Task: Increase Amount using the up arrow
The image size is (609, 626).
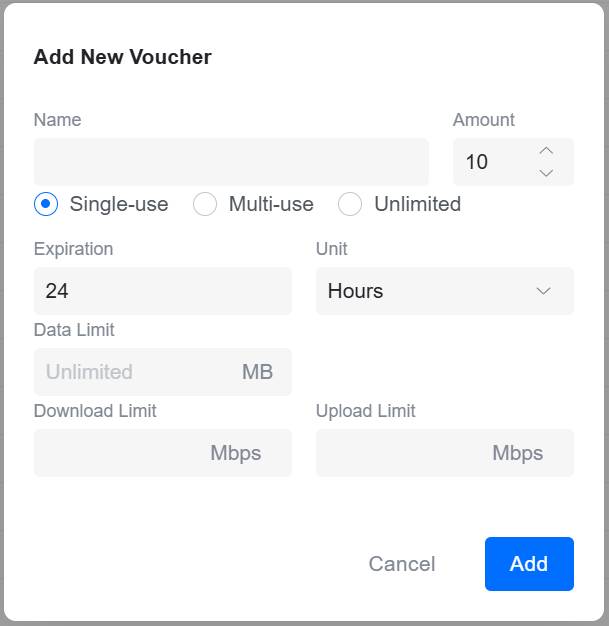Action: coord(545,150)
